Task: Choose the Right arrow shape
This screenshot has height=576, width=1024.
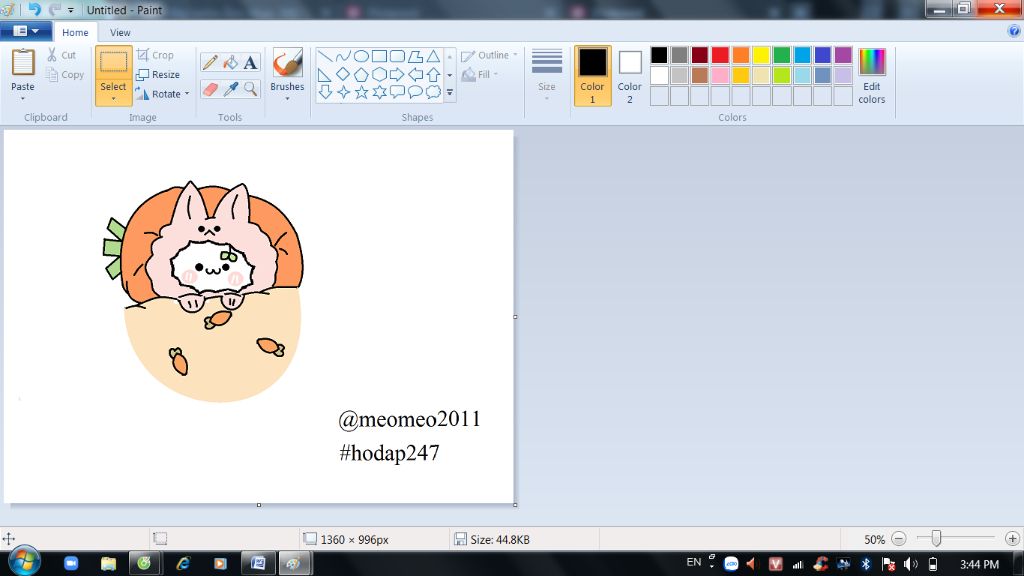Action: pyautogui.click(x=397, y=74)
